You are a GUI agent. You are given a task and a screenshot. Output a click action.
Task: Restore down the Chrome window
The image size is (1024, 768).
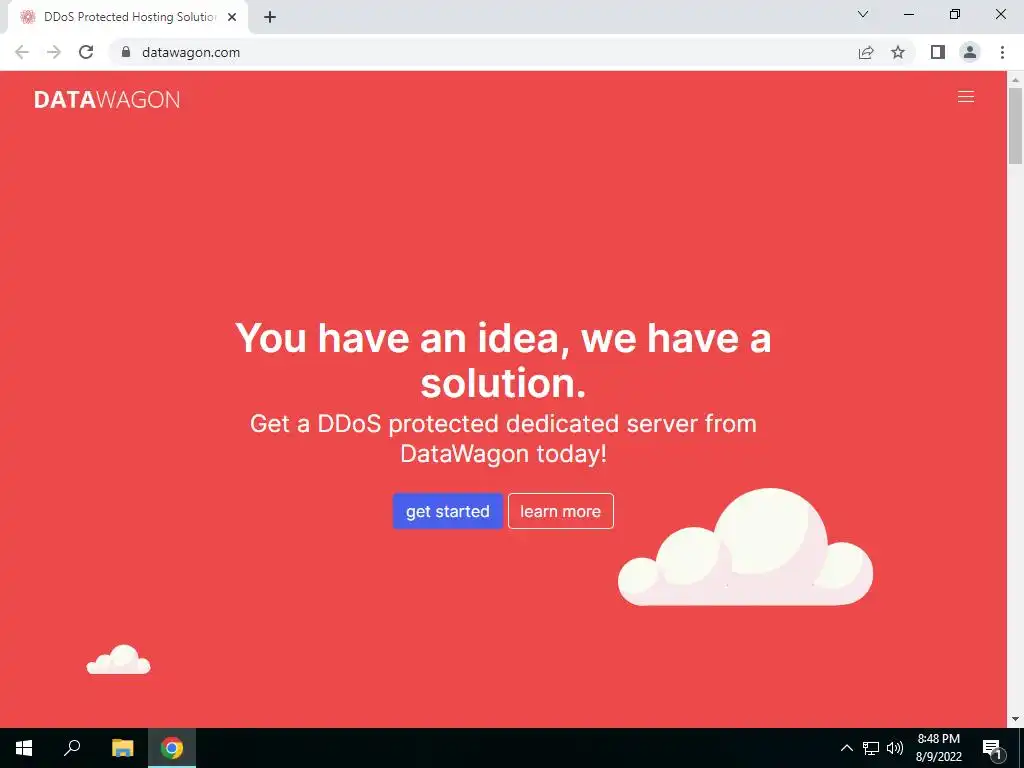click(x=955, y=14)
